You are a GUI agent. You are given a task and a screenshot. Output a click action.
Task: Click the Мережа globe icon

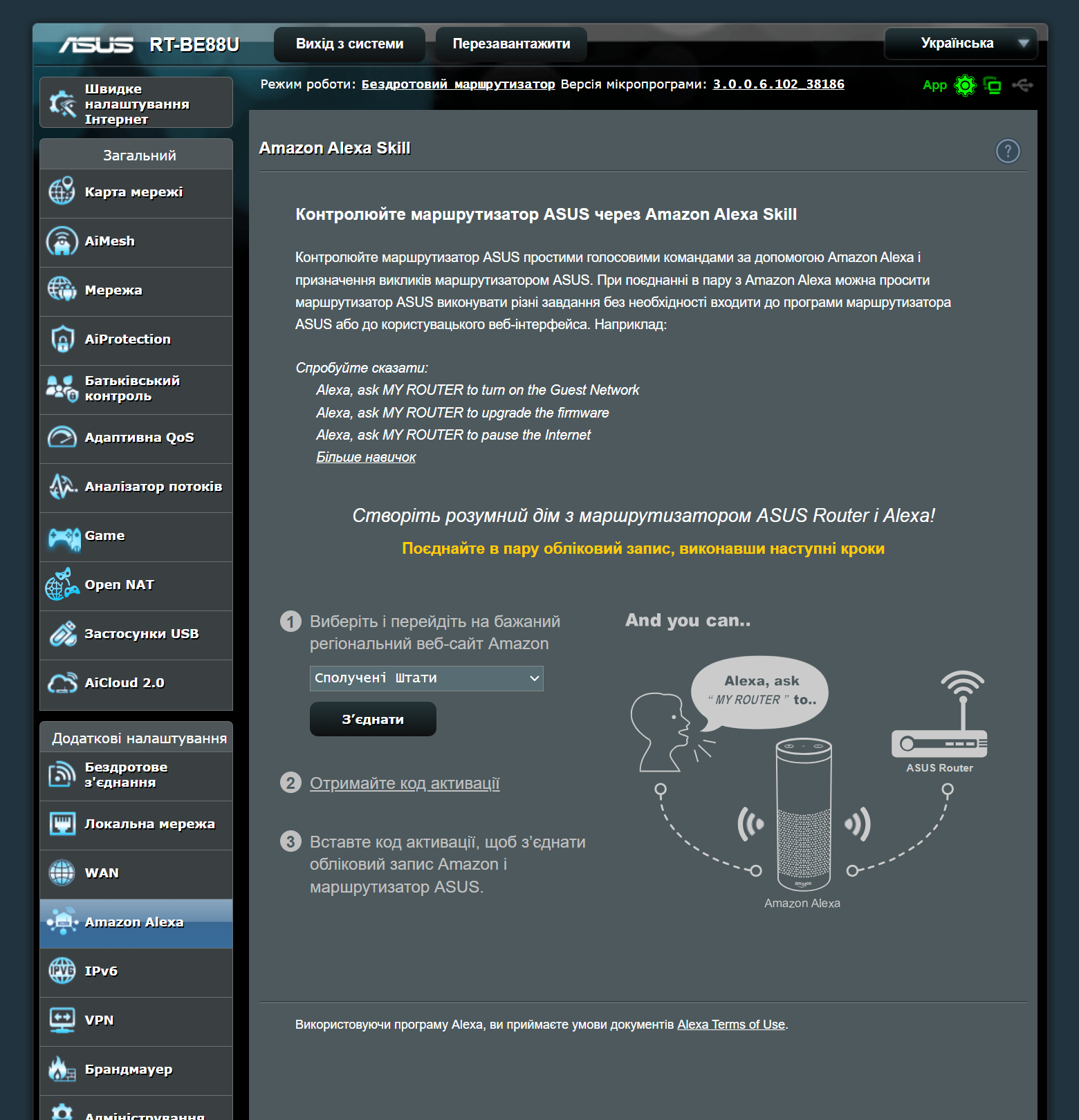click(x=62, y=290)
